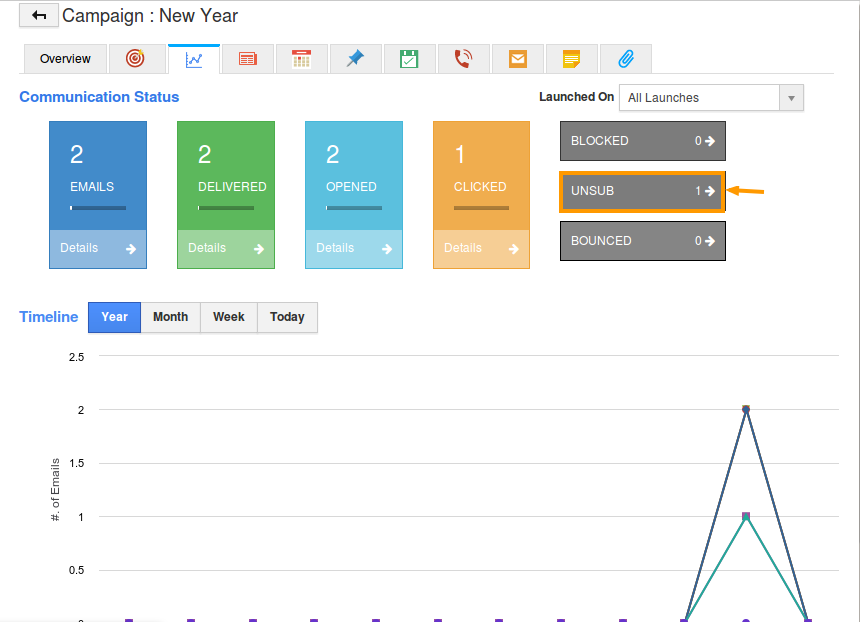860x622 pixels.
Task: Click the BLOCKED count button
Action: [642, 141]
